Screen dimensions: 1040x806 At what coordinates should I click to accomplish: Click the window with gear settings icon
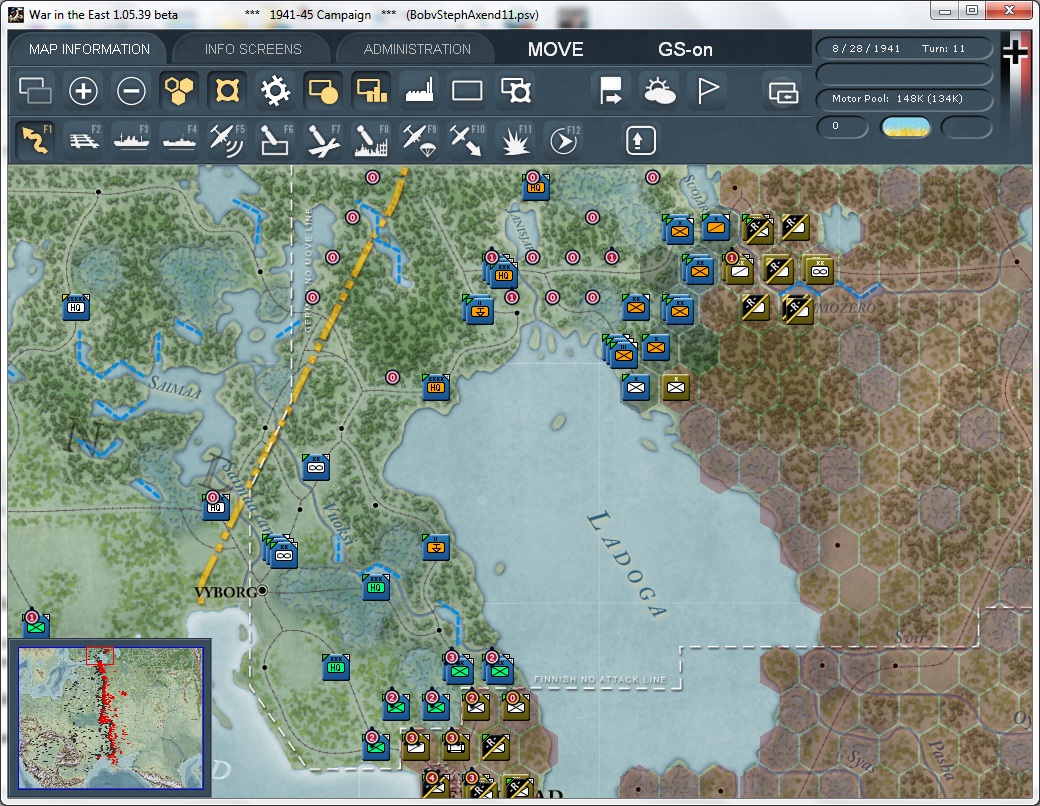[515, 91]
